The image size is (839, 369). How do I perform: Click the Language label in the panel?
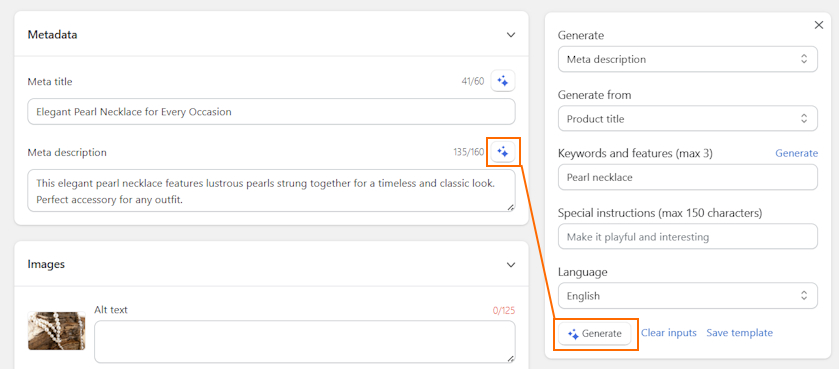click(x=583, y=272)
